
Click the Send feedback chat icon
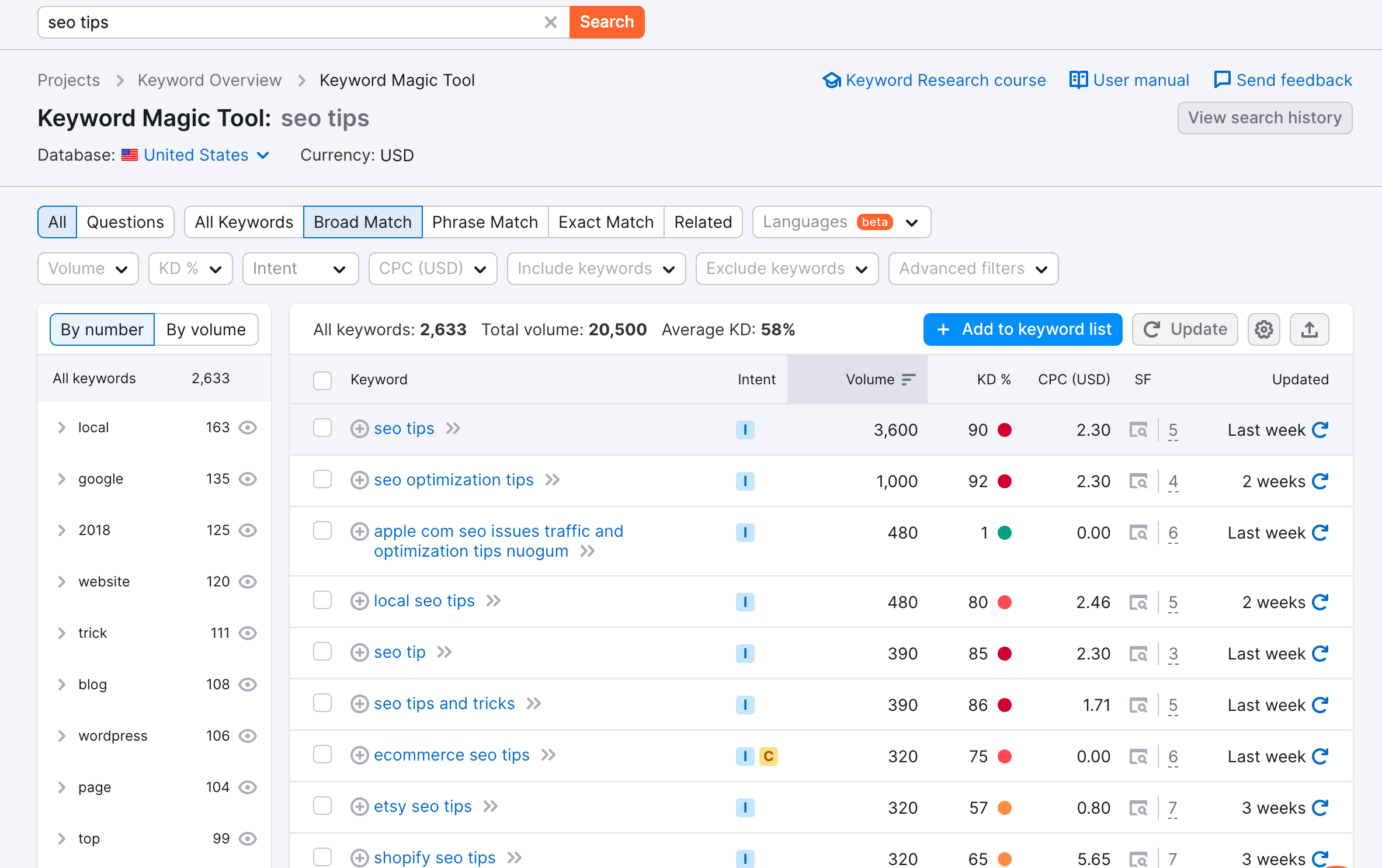pyautogui.click(x=1222, y=80)
